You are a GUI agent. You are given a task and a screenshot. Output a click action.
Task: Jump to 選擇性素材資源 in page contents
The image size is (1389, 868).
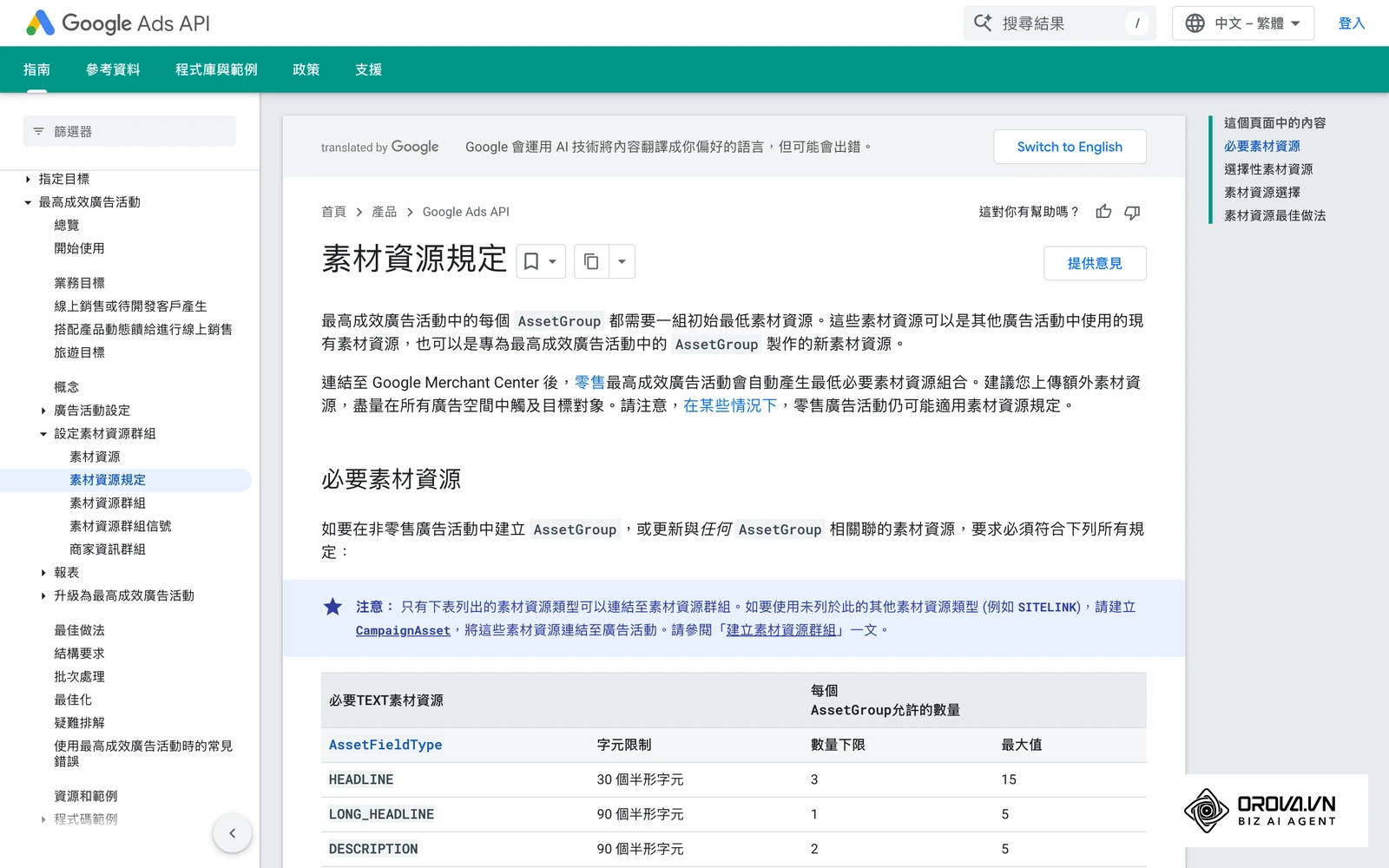[1268, 169]
